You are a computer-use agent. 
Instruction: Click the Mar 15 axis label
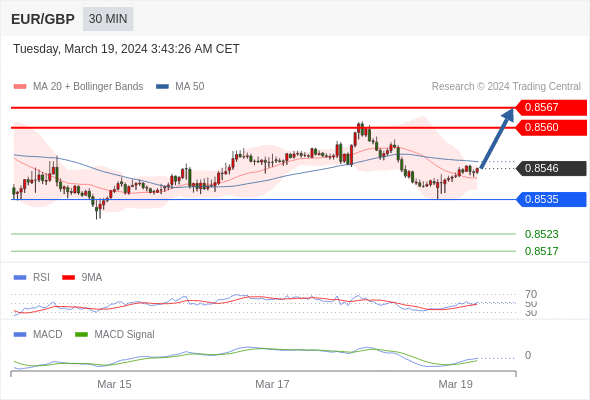(114, 384)
